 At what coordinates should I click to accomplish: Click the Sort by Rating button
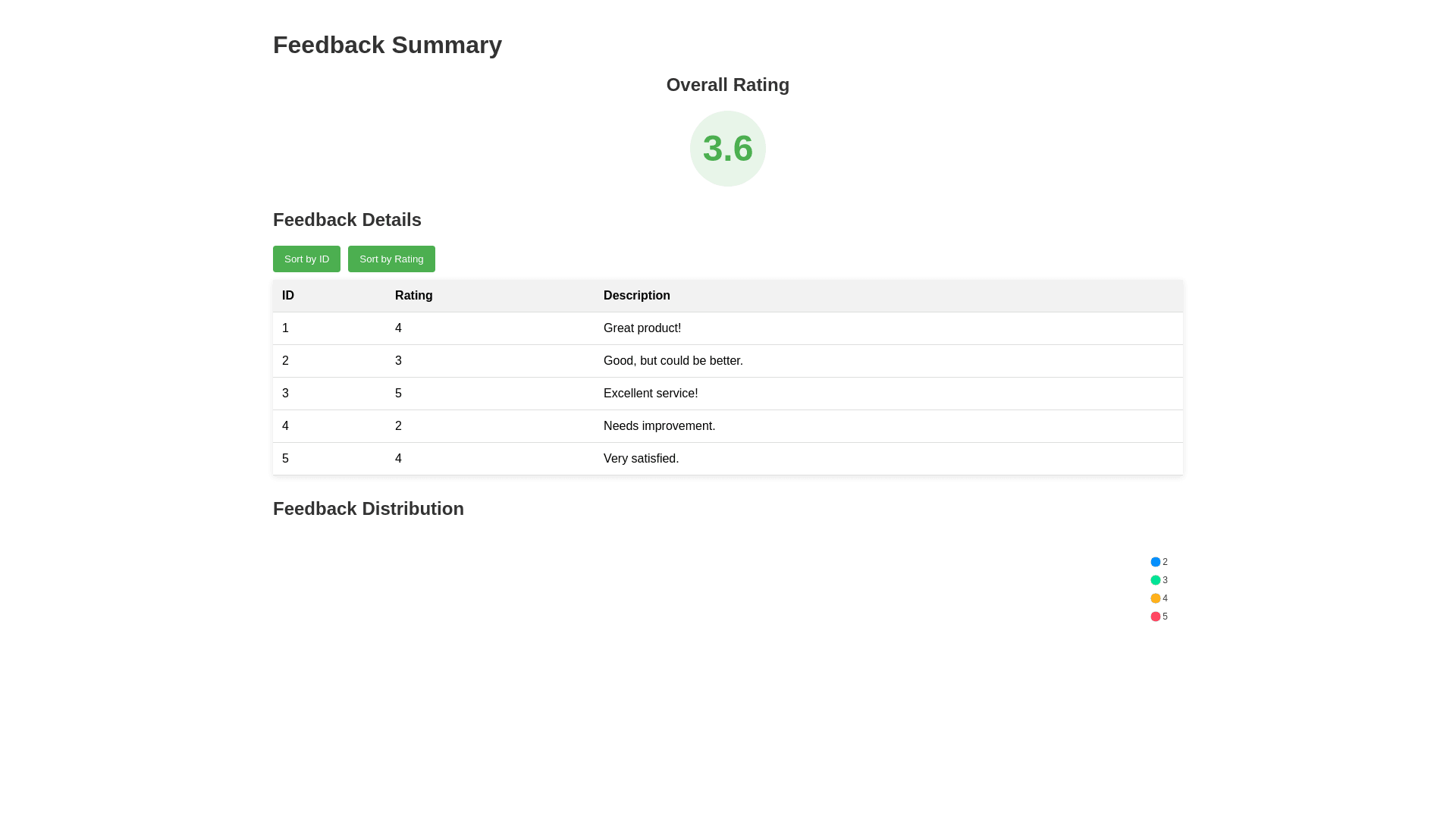coord(391,259)
